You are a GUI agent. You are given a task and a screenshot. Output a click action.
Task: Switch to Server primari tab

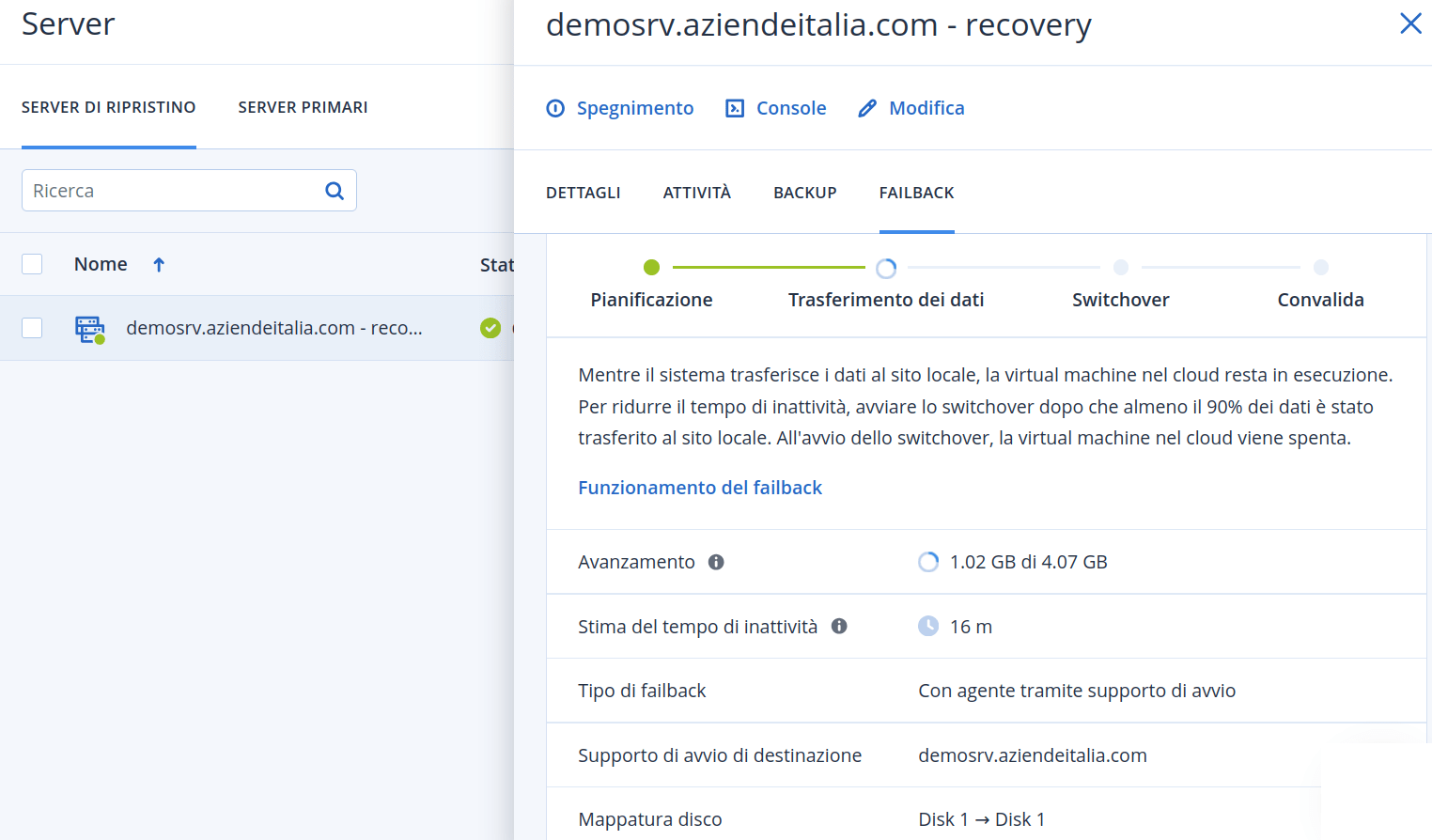tap(303, 107)
